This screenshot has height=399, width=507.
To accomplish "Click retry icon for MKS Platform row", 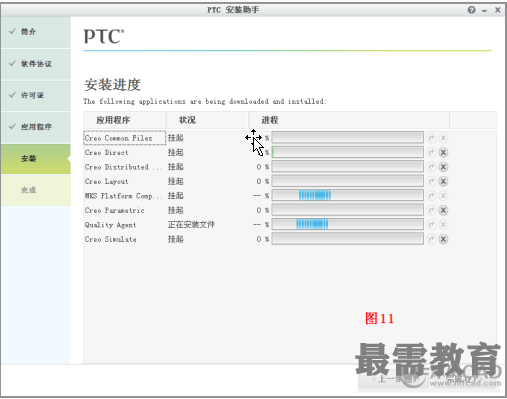I will click(x=432, y=196).
